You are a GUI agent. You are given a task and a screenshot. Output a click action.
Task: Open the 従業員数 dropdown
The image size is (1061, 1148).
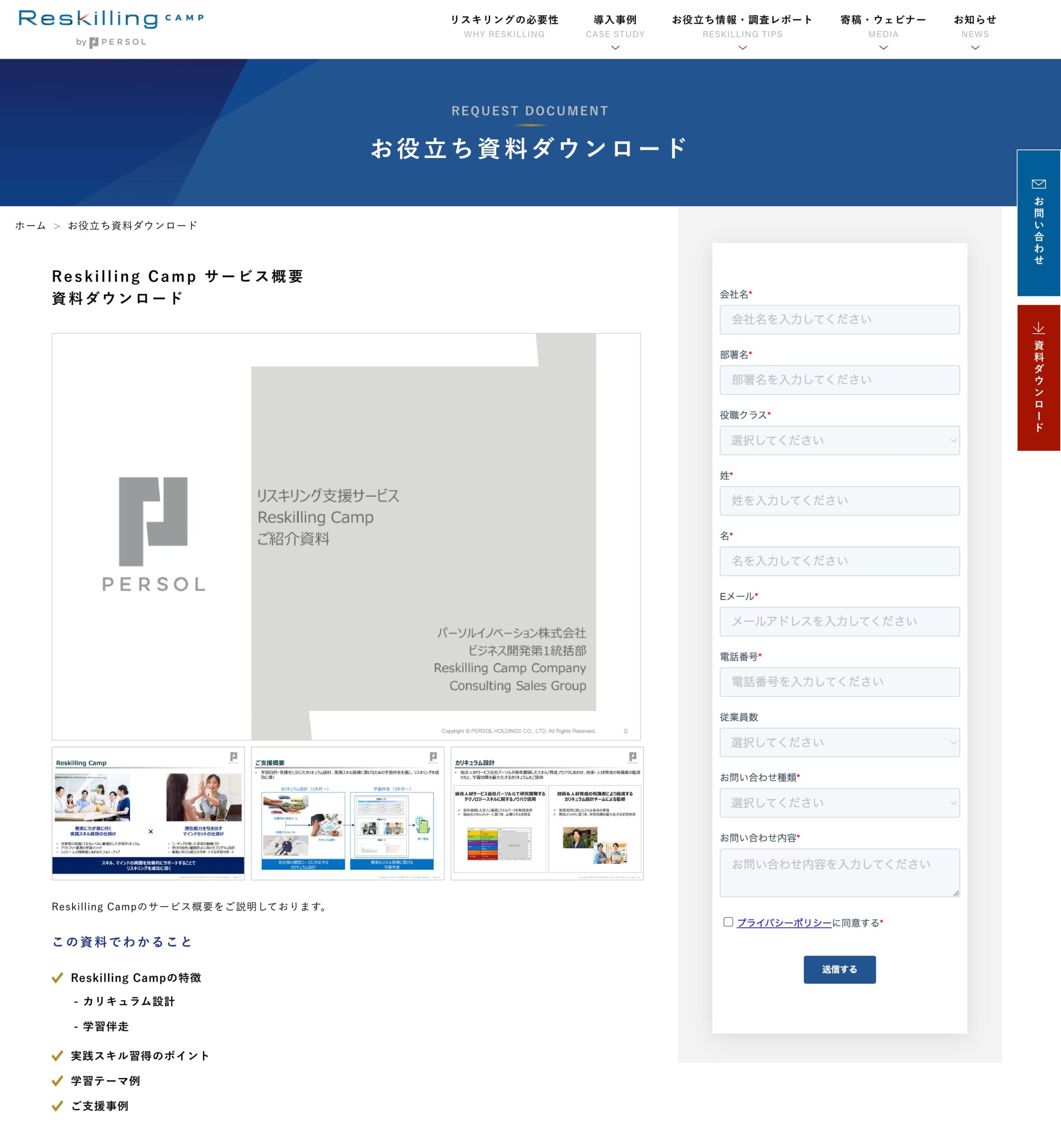839,742
